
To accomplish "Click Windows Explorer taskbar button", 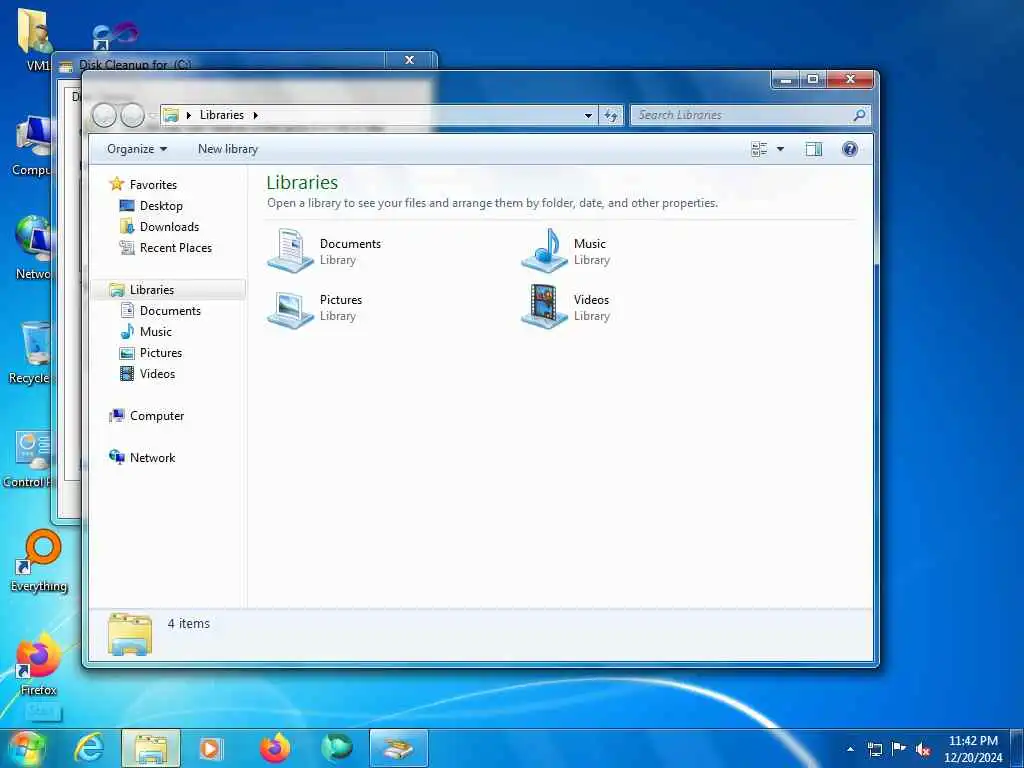I will coord(151,748).
